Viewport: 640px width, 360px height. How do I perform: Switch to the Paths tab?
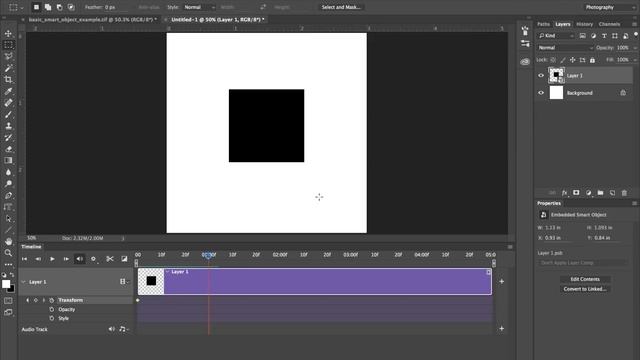[x=543, y=24]
